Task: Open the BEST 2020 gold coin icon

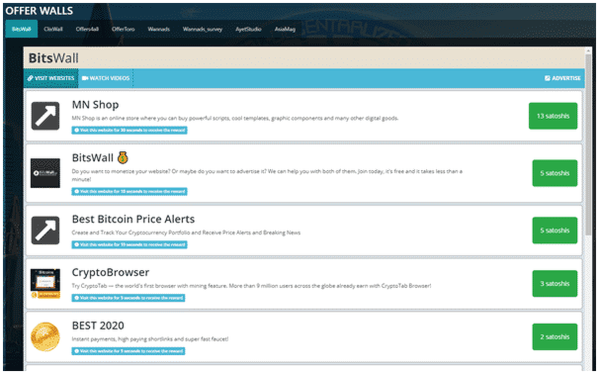Action: tap(45, 337)
